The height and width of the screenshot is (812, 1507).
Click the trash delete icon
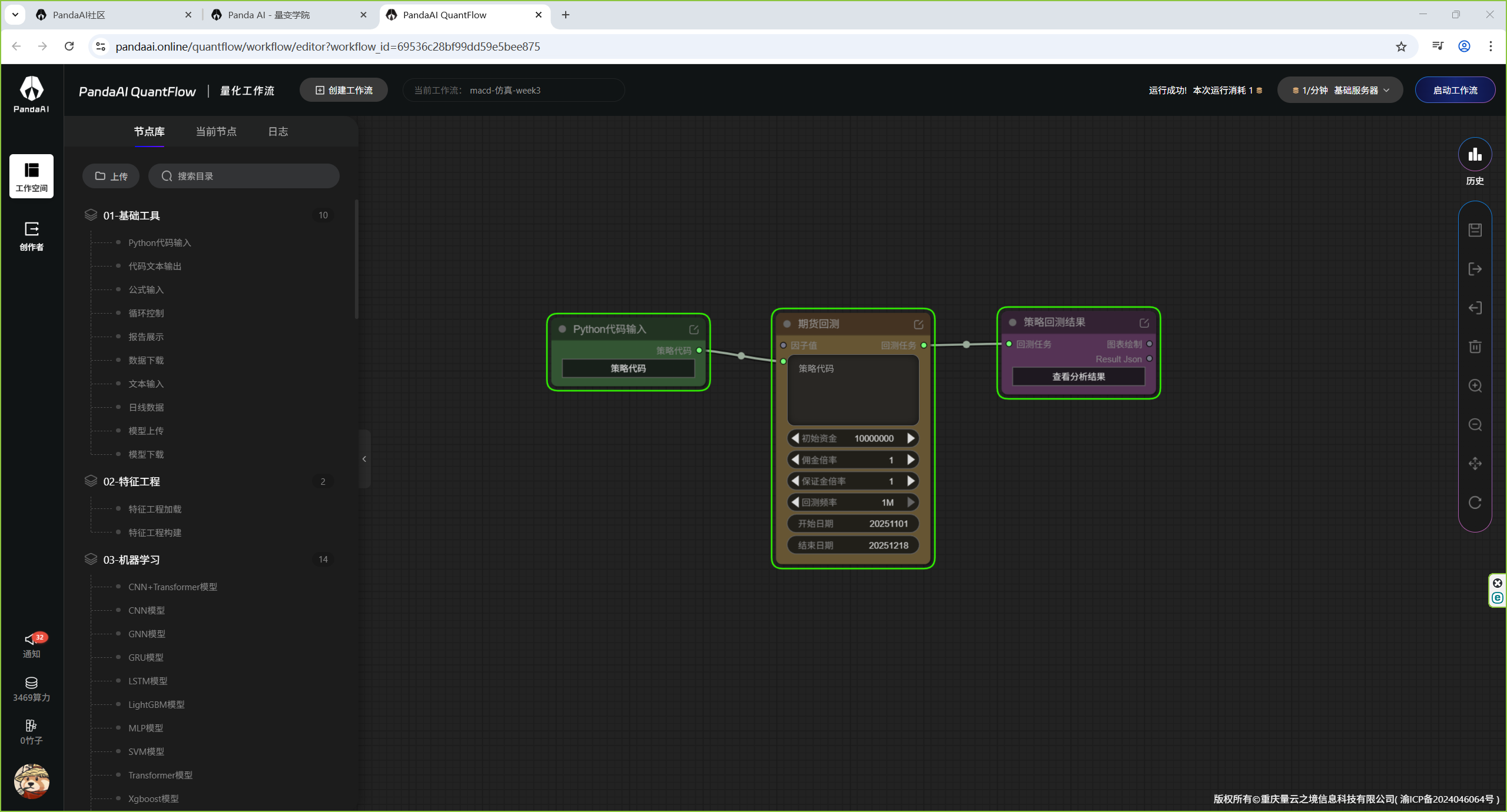pos(1475,347)
